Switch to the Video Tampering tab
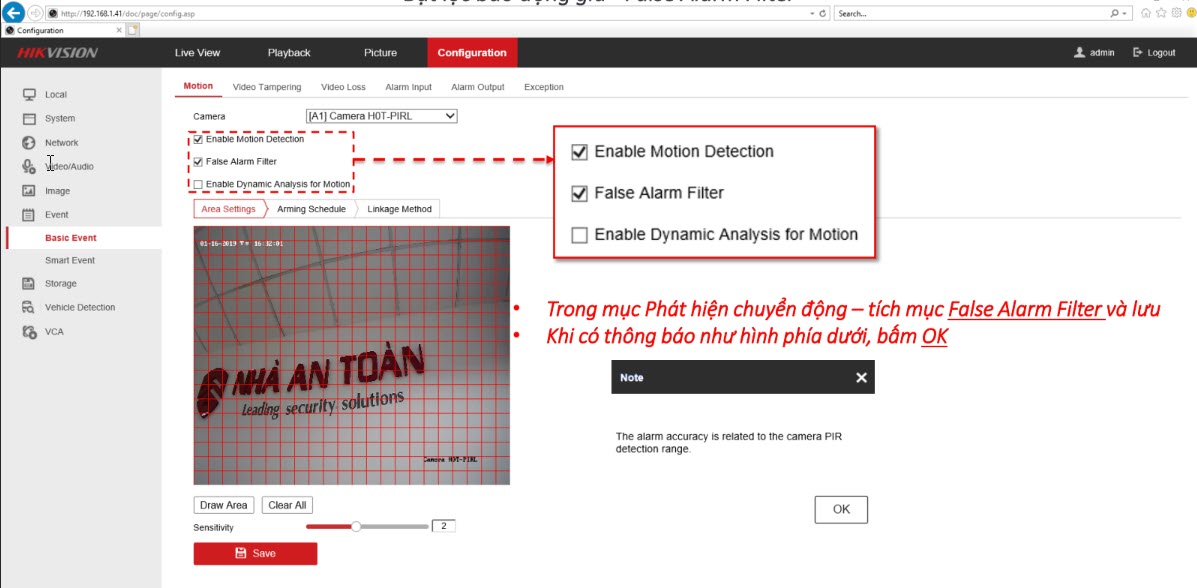1197x588 pixels. [x=266, y=88]
